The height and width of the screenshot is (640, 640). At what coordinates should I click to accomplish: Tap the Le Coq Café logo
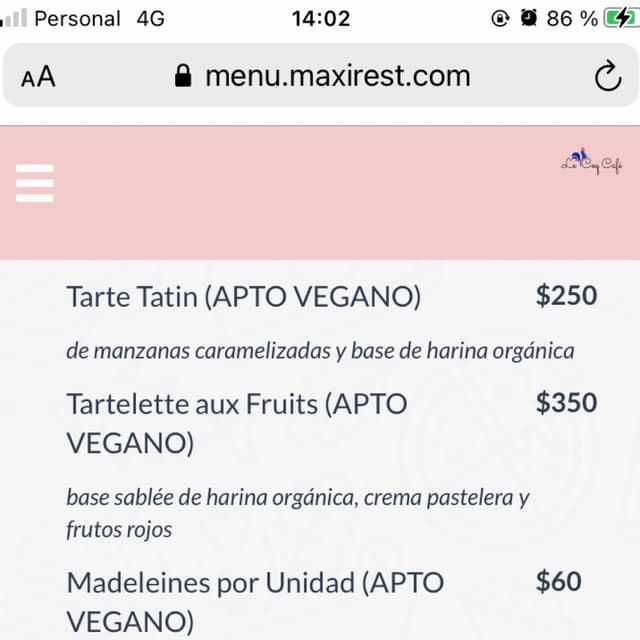[592, 162]
